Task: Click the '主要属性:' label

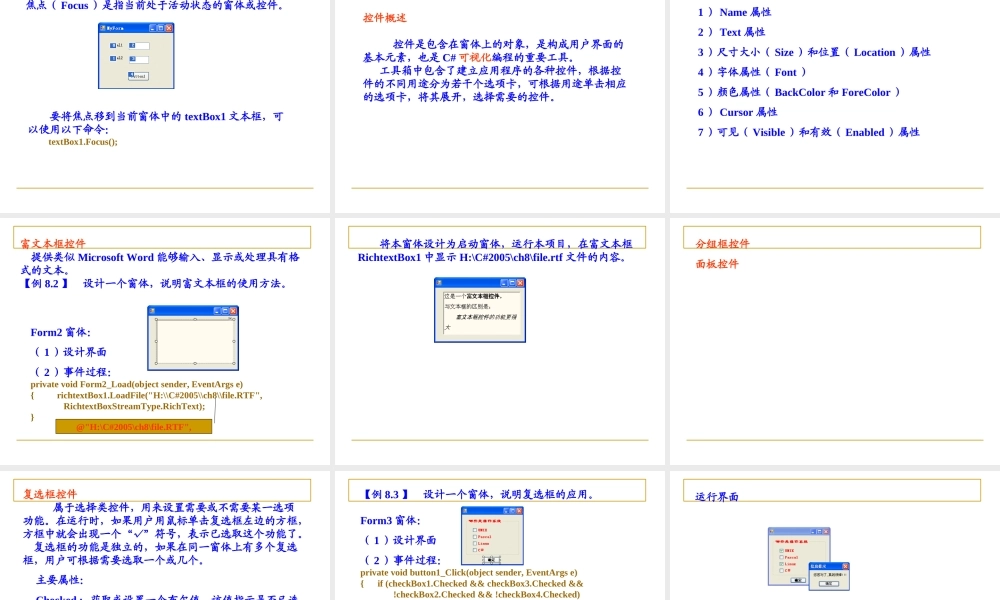Action: pyautogui.click(x=59, y=580)
